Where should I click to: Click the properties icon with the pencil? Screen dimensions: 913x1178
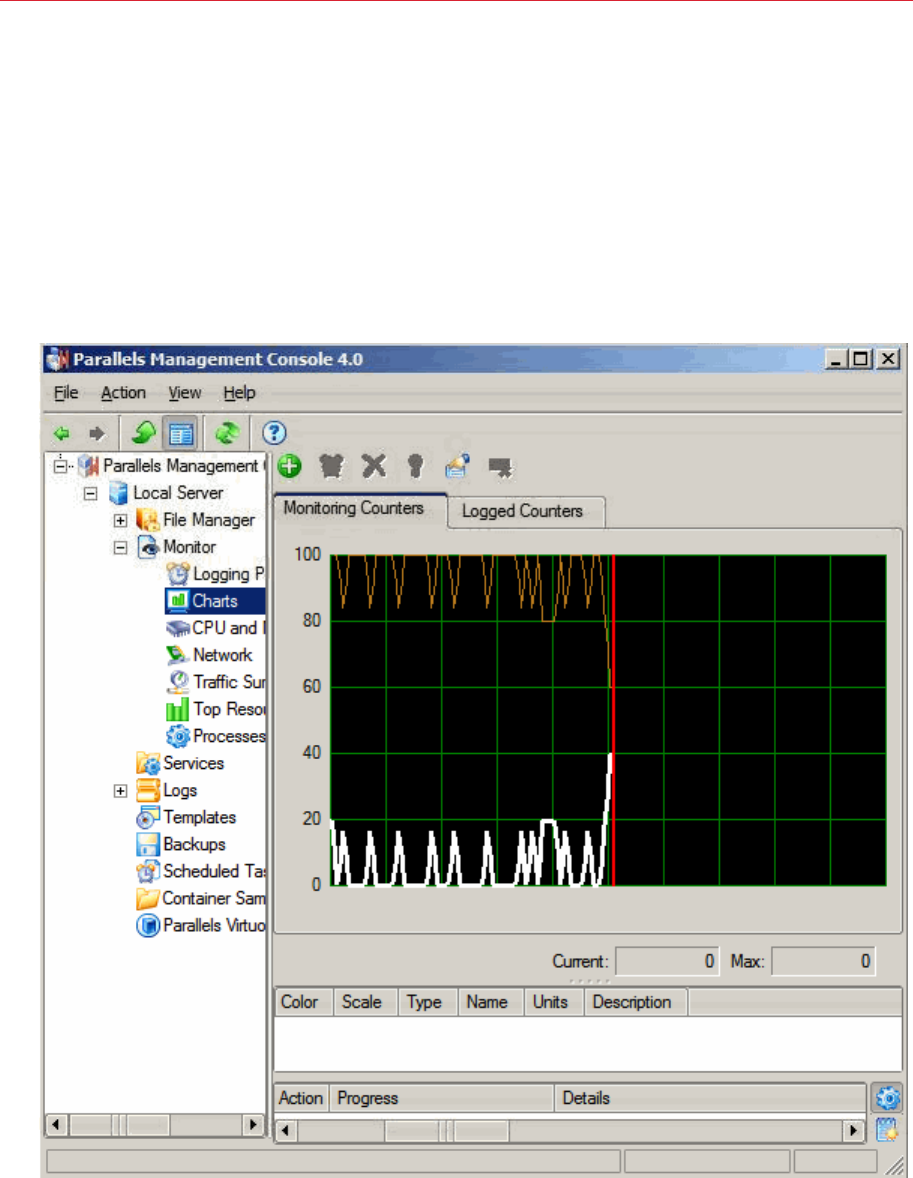(x=458, y=466)
